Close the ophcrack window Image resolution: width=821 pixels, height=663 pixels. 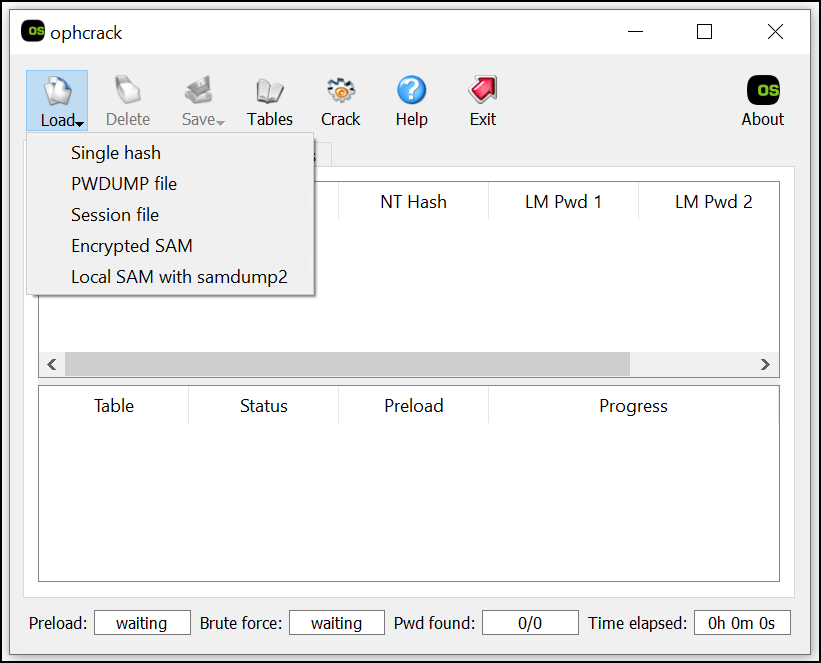[775, 32]
